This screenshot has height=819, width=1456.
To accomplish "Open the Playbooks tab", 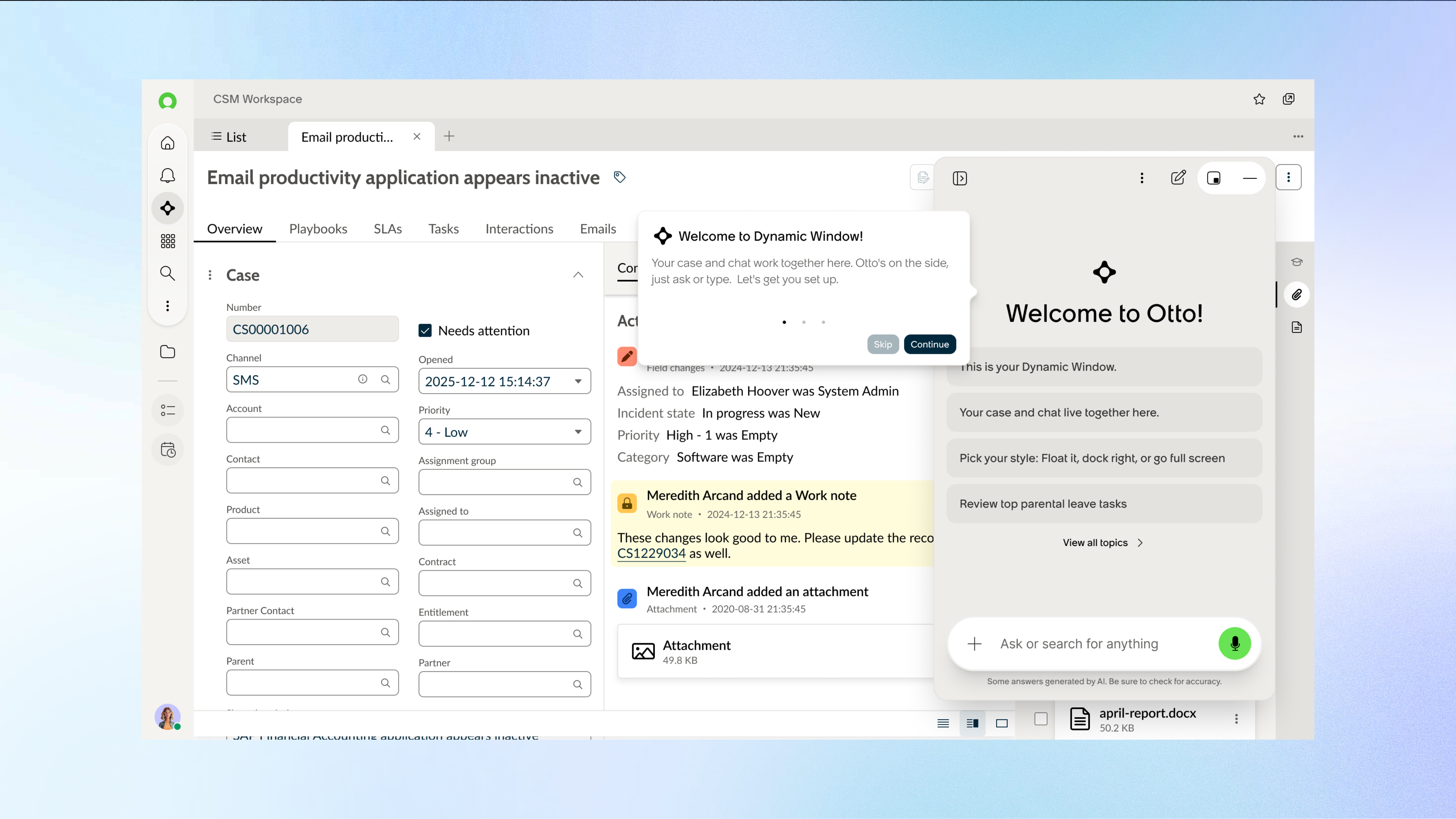I will (x=318, y=229).
